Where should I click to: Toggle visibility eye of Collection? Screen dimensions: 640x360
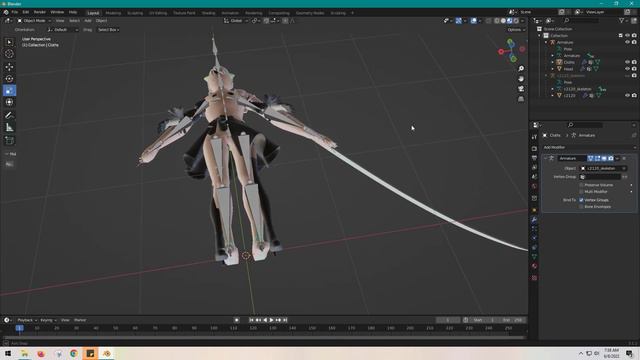[627, 36]
